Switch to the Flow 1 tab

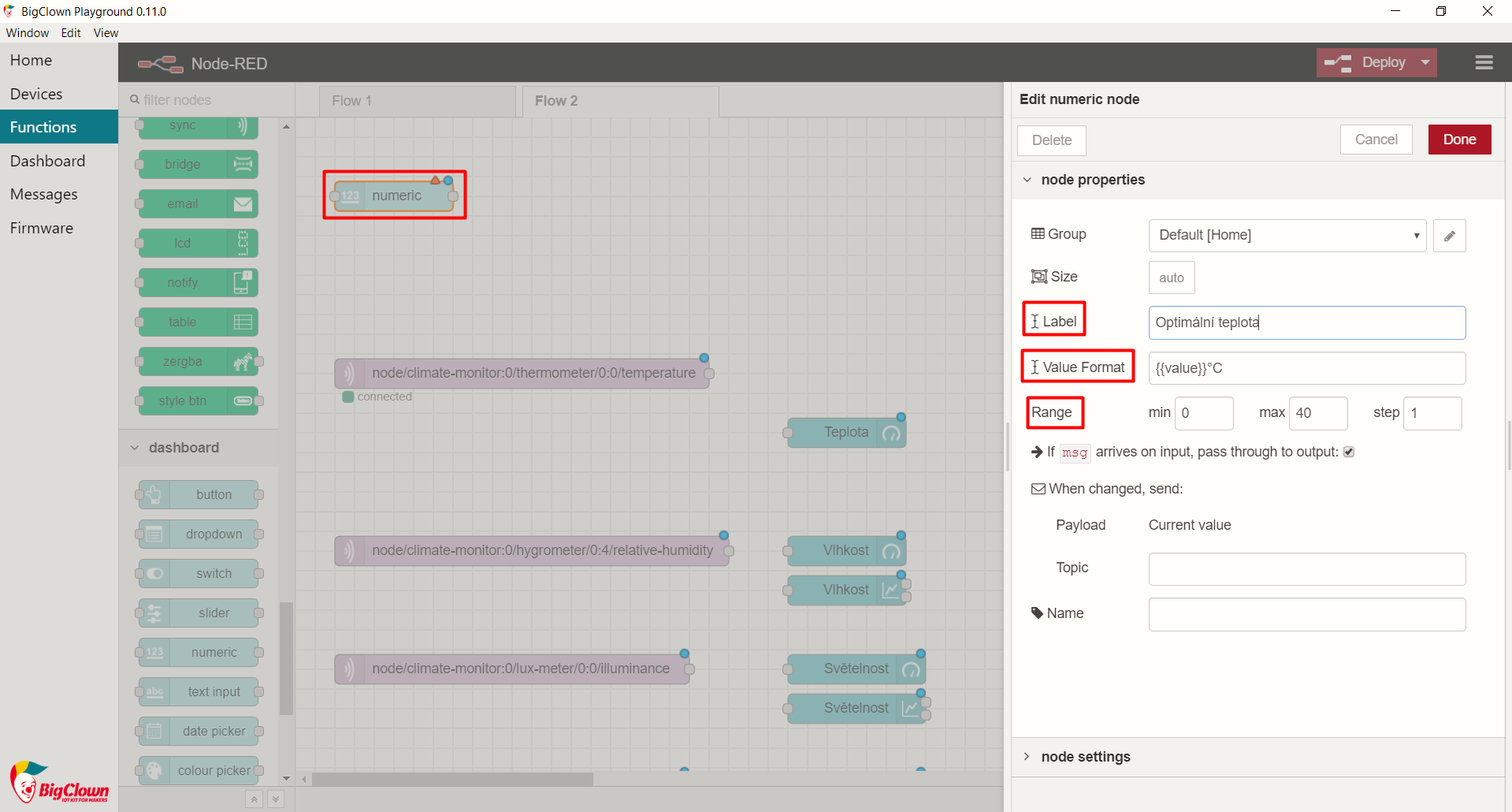pyautogui.click(x=418, y=101)
